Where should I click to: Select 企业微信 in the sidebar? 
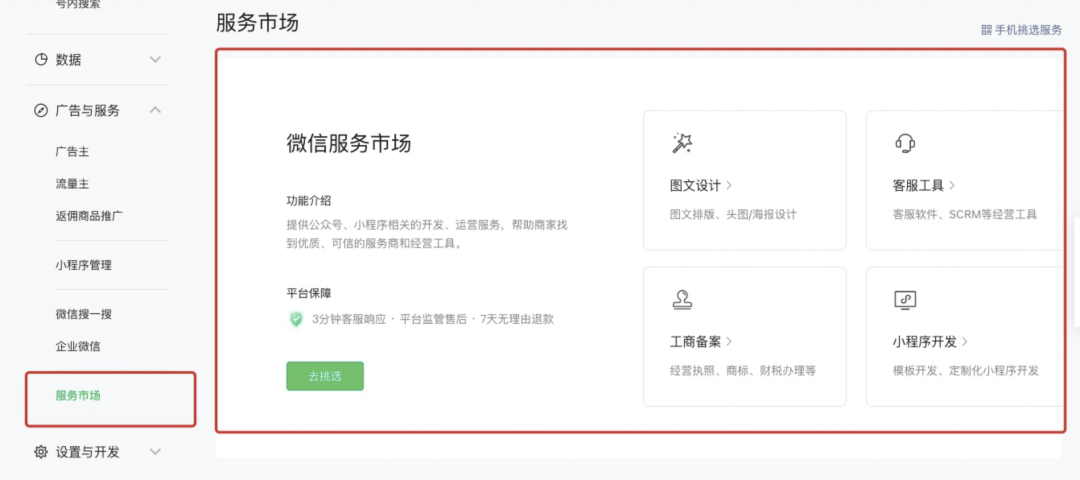click(x=78, y=346)
